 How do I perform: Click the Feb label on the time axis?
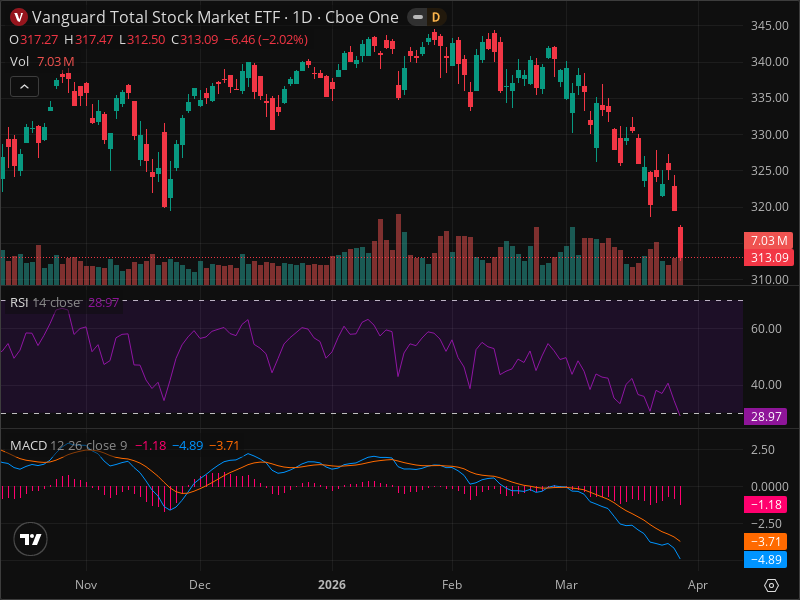click(x=452, y=585)
